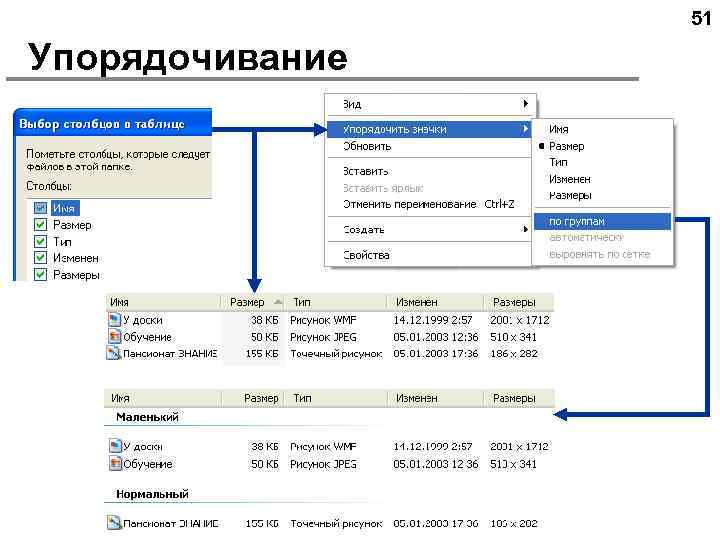Screen dimensions: 720x540
Task: Click the Размеры header in the grouped table
Action: (519, 398)
